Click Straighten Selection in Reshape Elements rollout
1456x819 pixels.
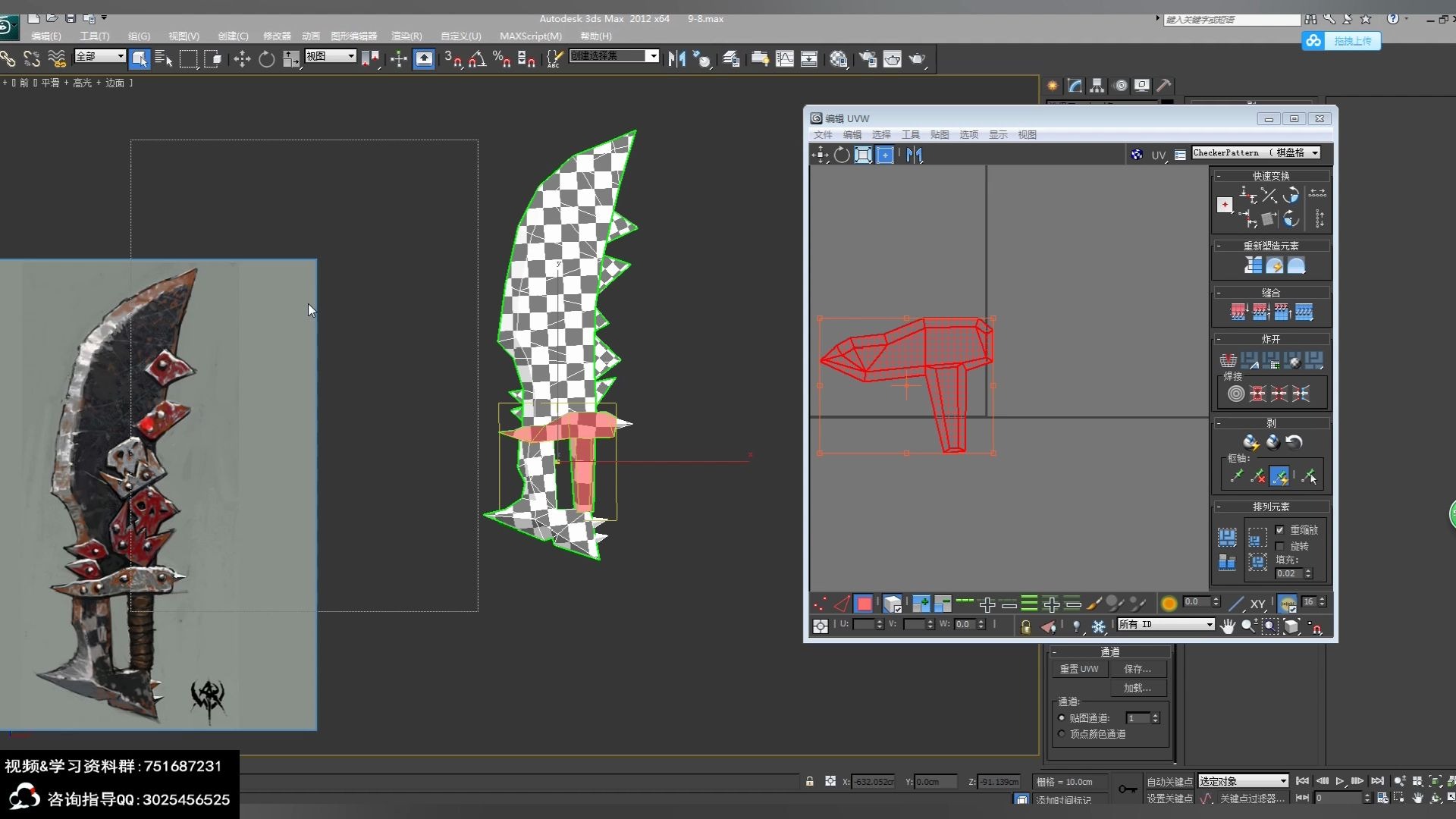pos(1253,265)
